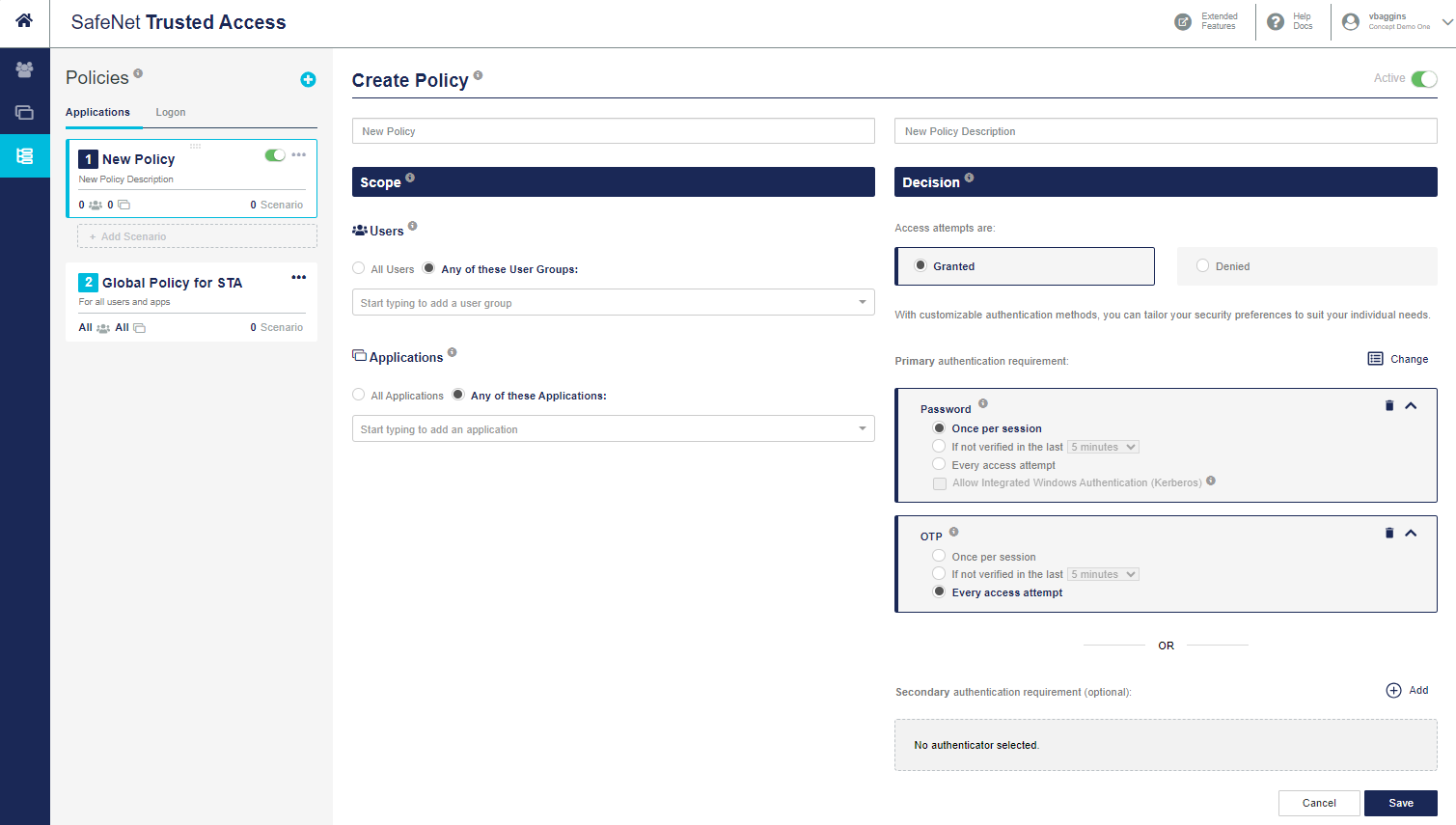Select OTP Every access attempt radio
The width and height of the screenshot is (1456, 825).
pos(939,591)
